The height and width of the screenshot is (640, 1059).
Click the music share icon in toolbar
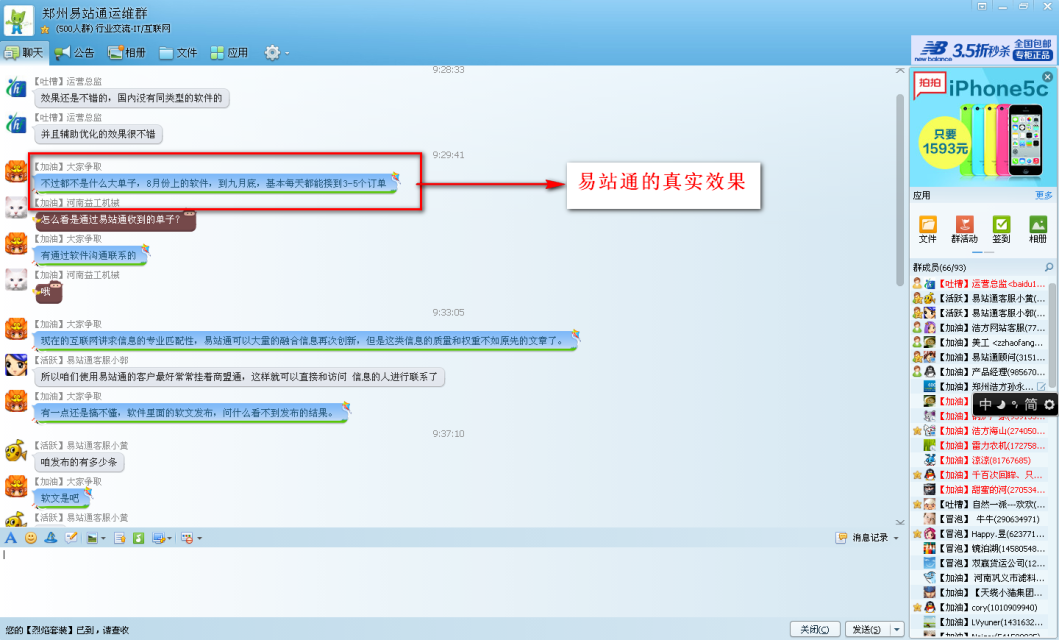[138, 538]
